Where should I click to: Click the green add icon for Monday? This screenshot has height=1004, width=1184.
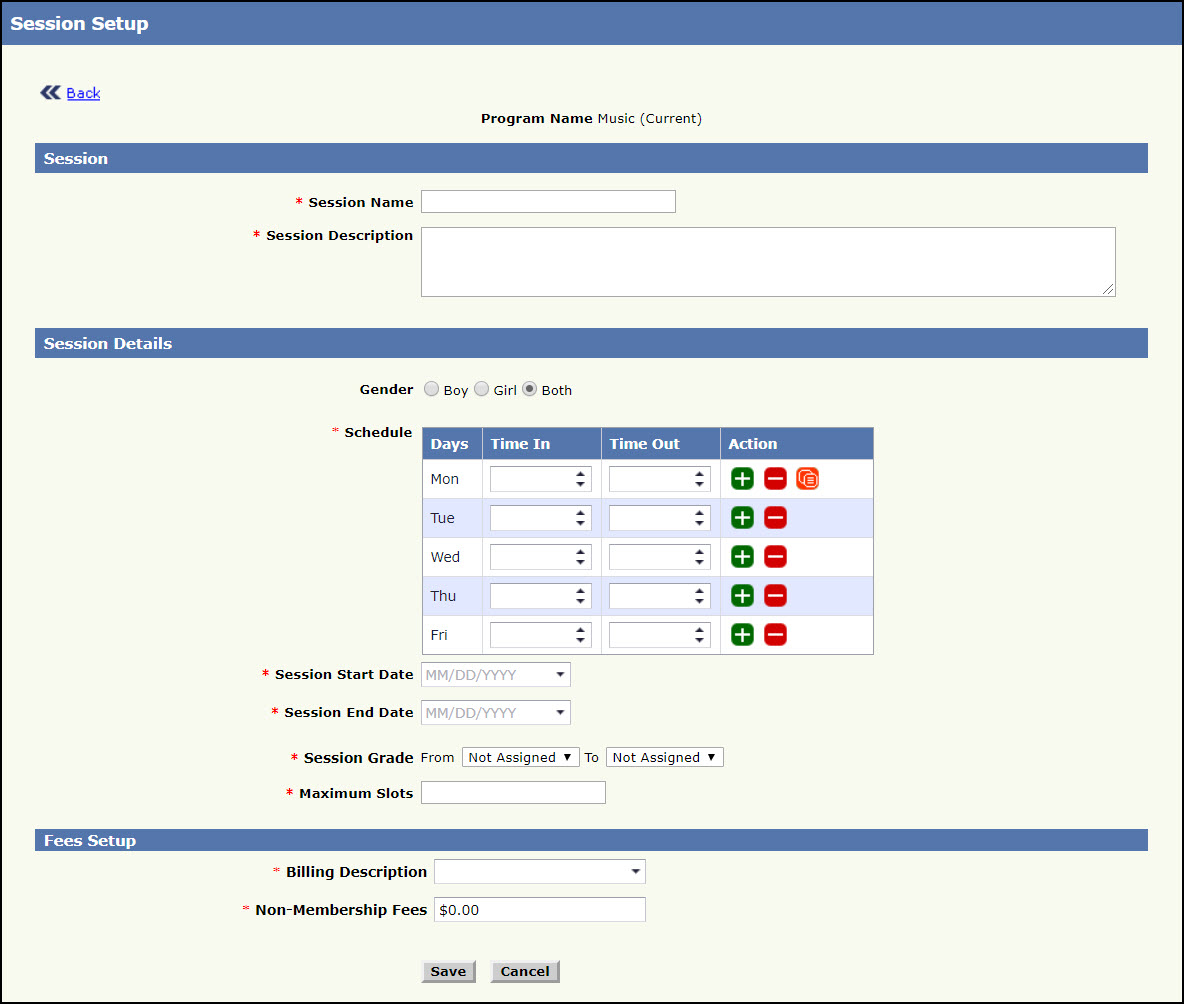coord(742,479)
